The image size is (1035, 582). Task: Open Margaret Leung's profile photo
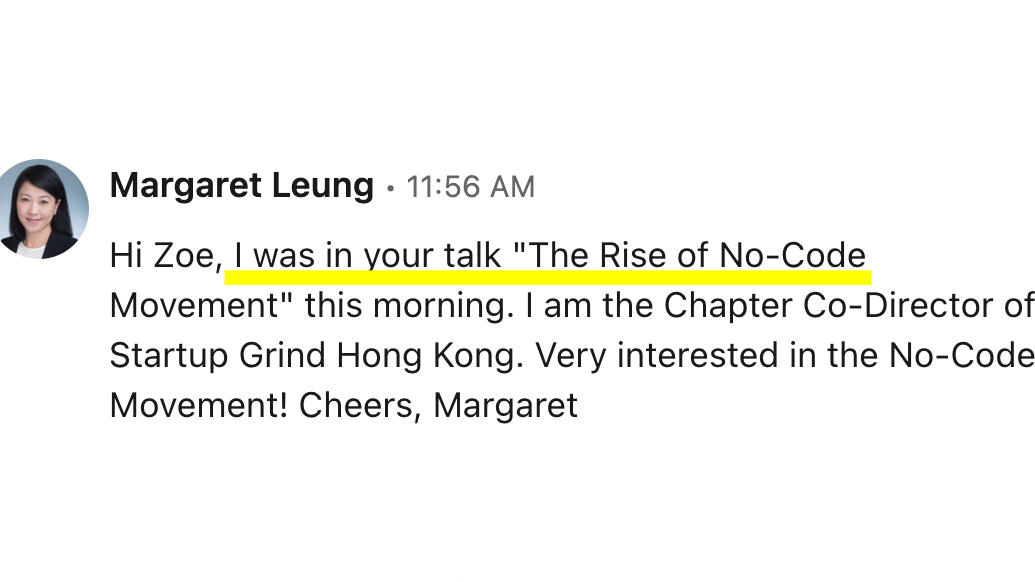(41, 209)
